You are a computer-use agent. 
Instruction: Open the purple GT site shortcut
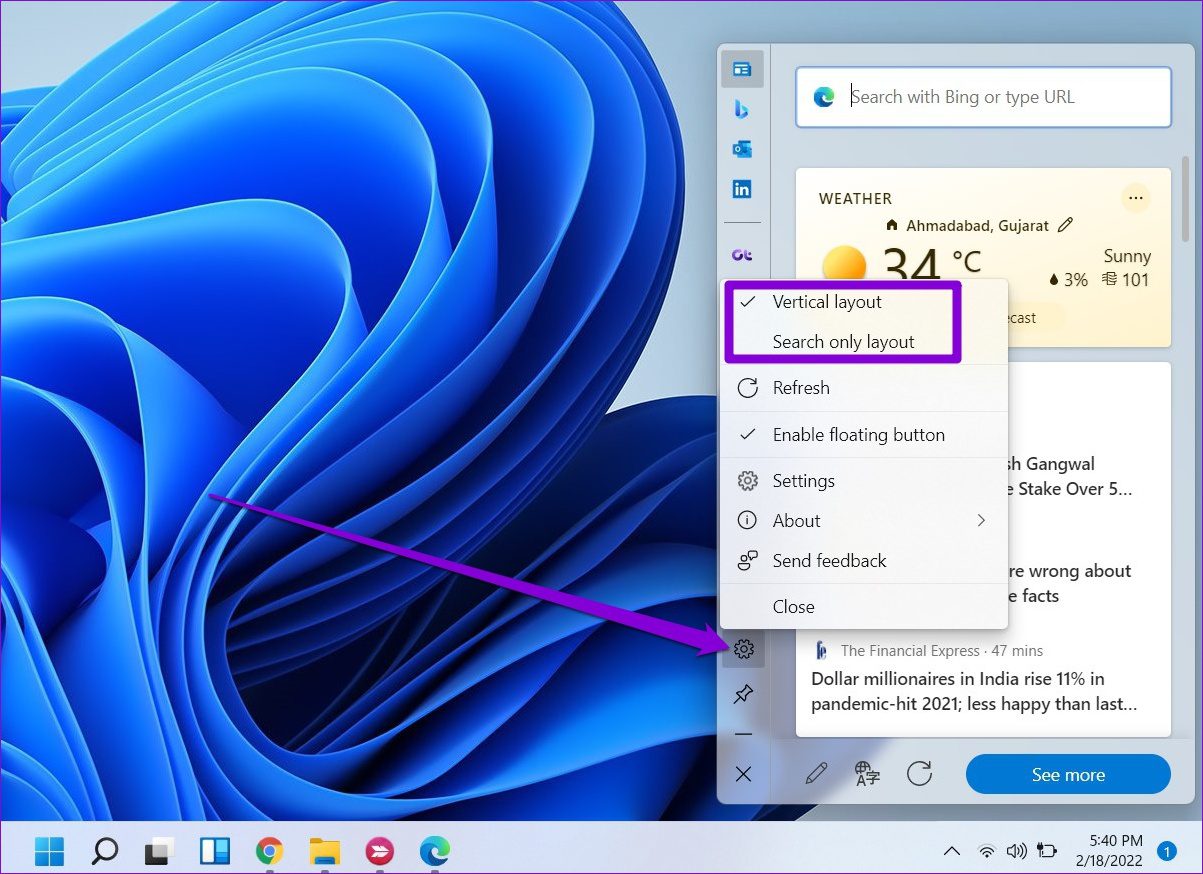742,255
